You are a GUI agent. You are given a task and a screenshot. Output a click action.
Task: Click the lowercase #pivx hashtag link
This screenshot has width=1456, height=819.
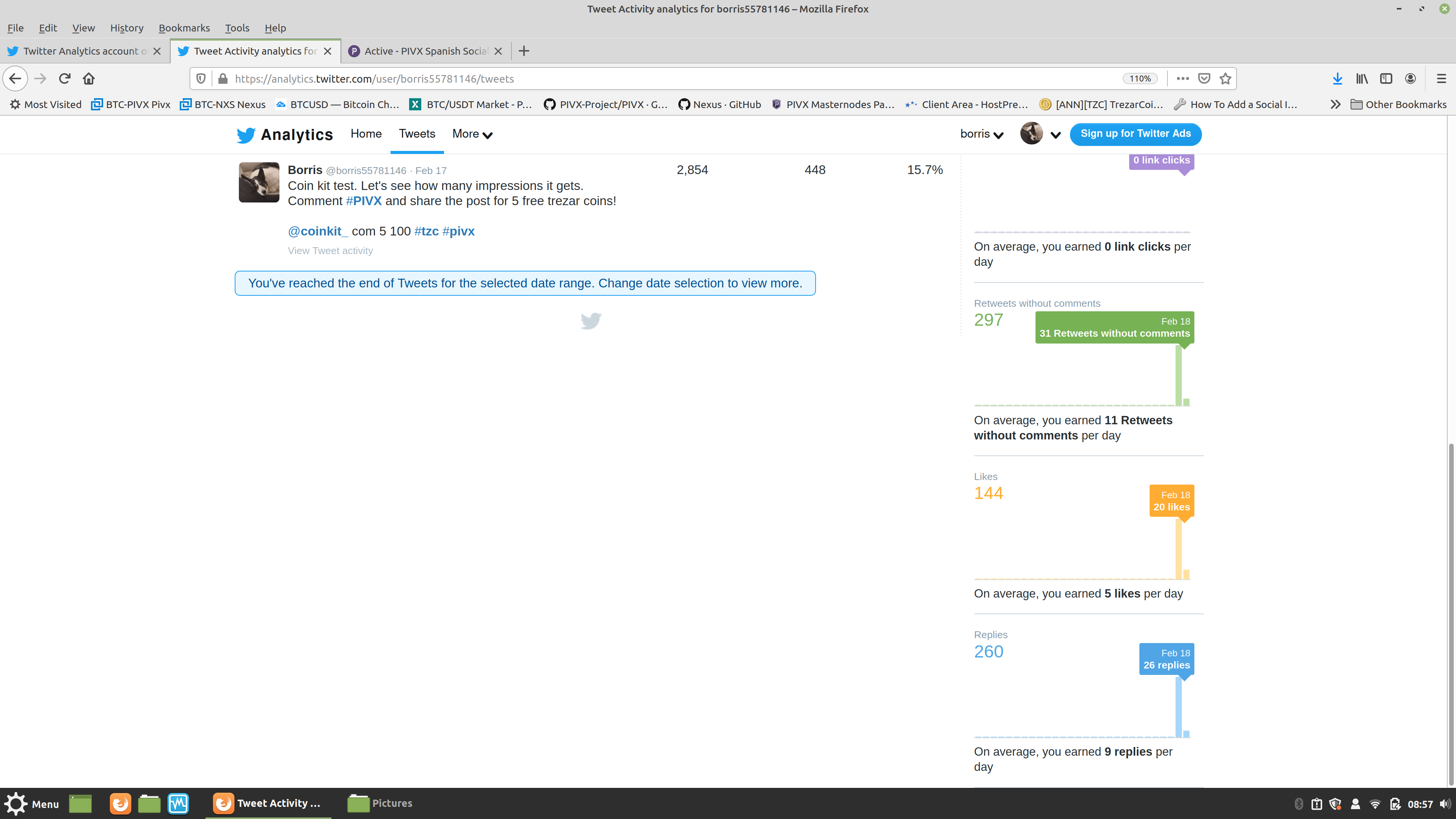(458, 231)
